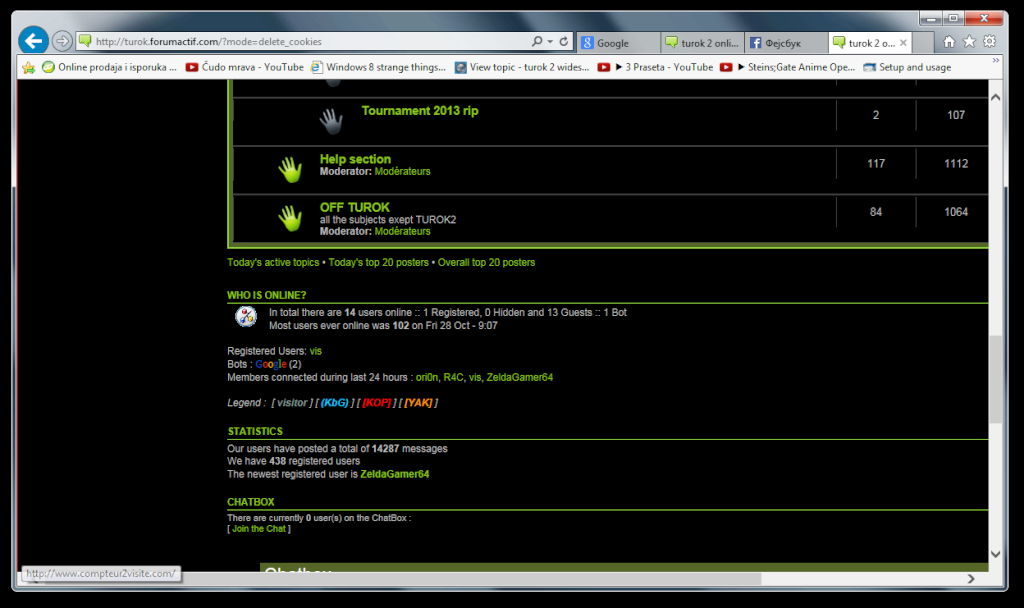Click the STATISTICS section heading
Viewport: 1024px width, 608px height.
[x=255, y=432]
